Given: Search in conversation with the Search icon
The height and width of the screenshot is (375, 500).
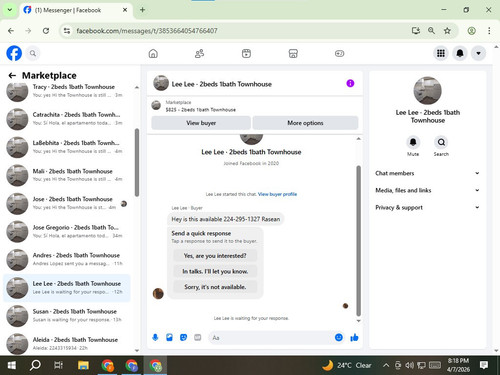Looking at the screenshot, I should pyautogui.click(x=441, y=142).
